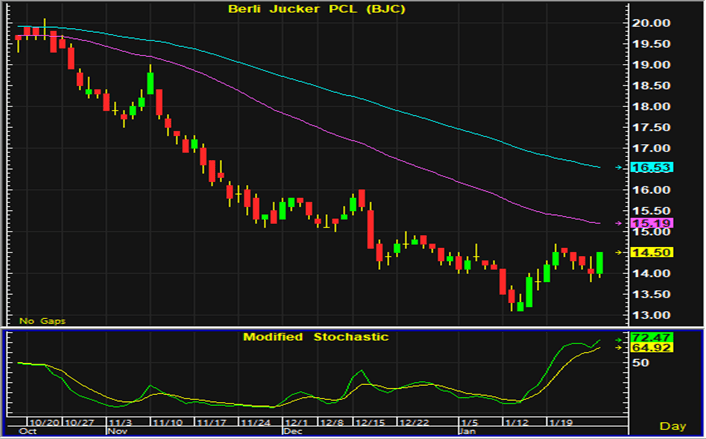This screenshot has width=706, height=439.
Task: Click the yellow 14.50 last price tag
Action: (649, 253)
